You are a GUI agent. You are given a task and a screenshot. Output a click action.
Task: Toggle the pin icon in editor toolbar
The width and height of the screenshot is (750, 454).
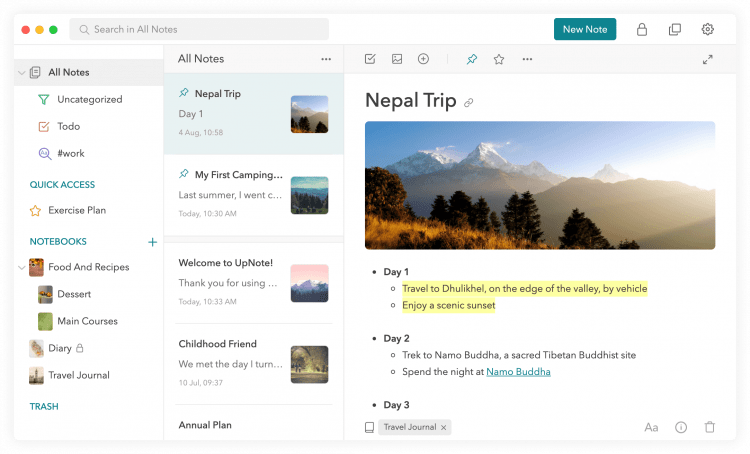pos(472,59)
